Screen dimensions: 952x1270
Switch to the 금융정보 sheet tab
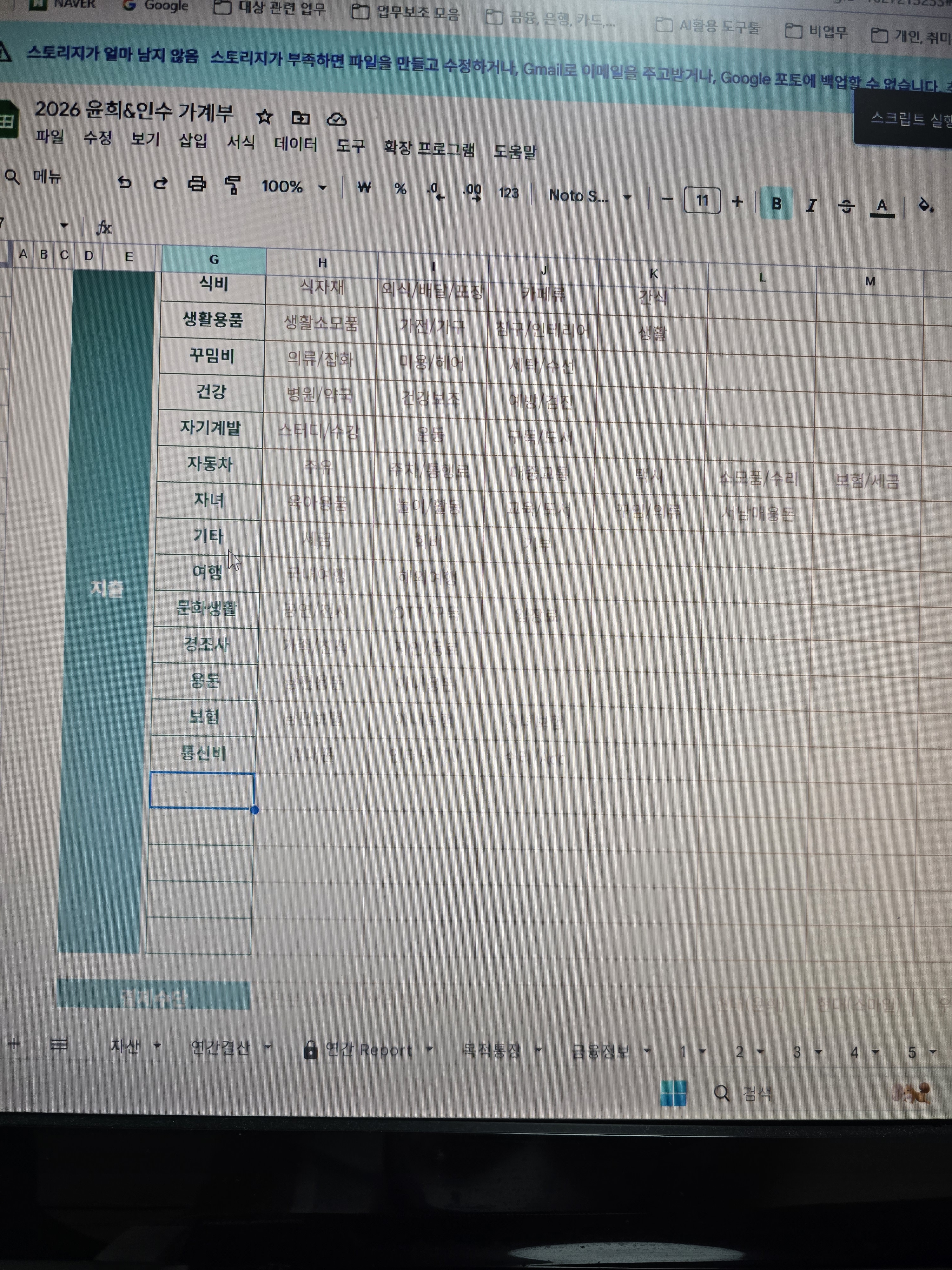(600, 1051)
